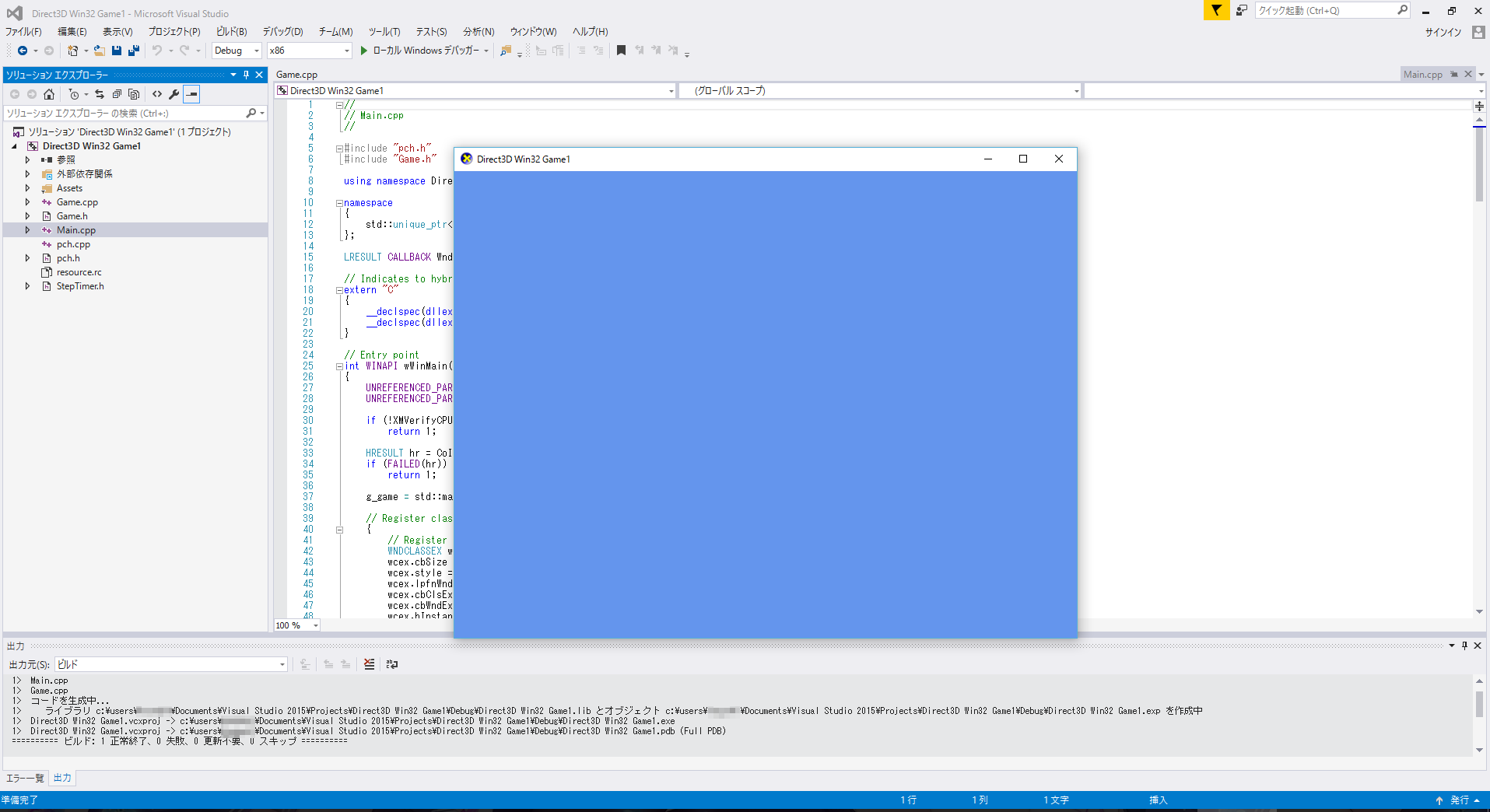Open the yellow notifications flag icon
This screenshot has width=1490, height=812.
1216,10
